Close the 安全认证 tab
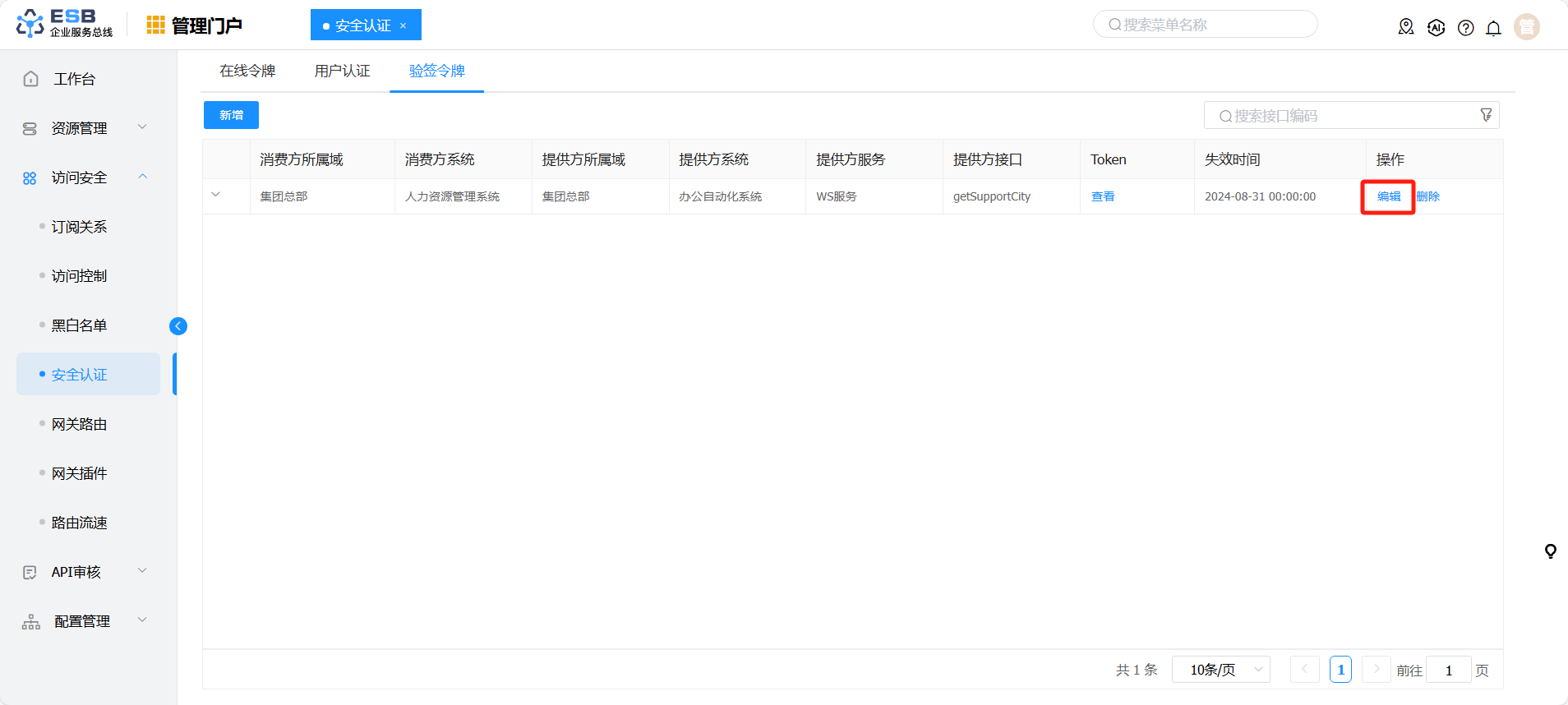Viewport: 1568px width, 705px height. [x=404, y=25]
